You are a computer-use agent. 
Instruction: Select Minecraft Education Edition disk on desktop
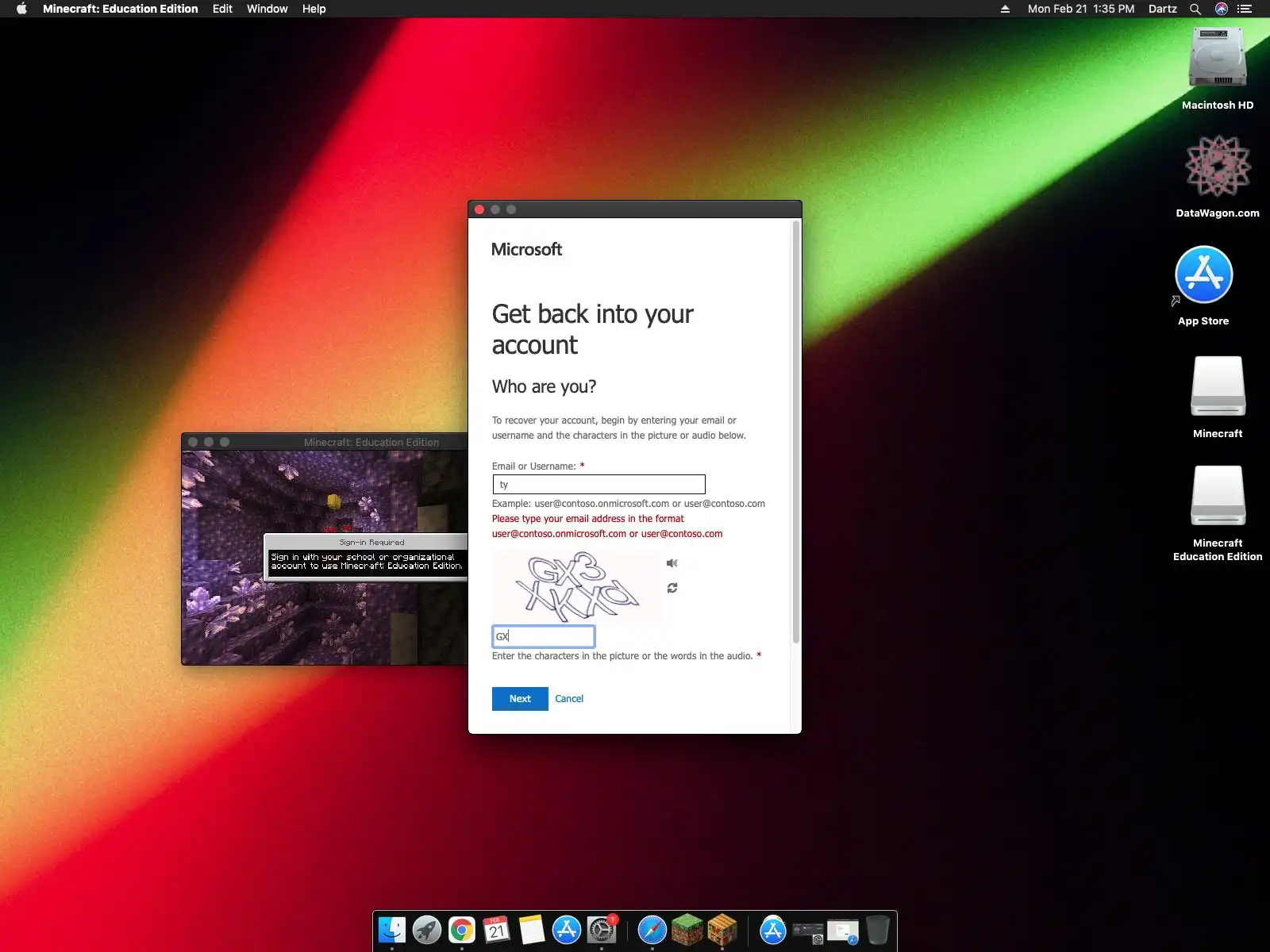pyautogui.click(x=1218, y=513)
